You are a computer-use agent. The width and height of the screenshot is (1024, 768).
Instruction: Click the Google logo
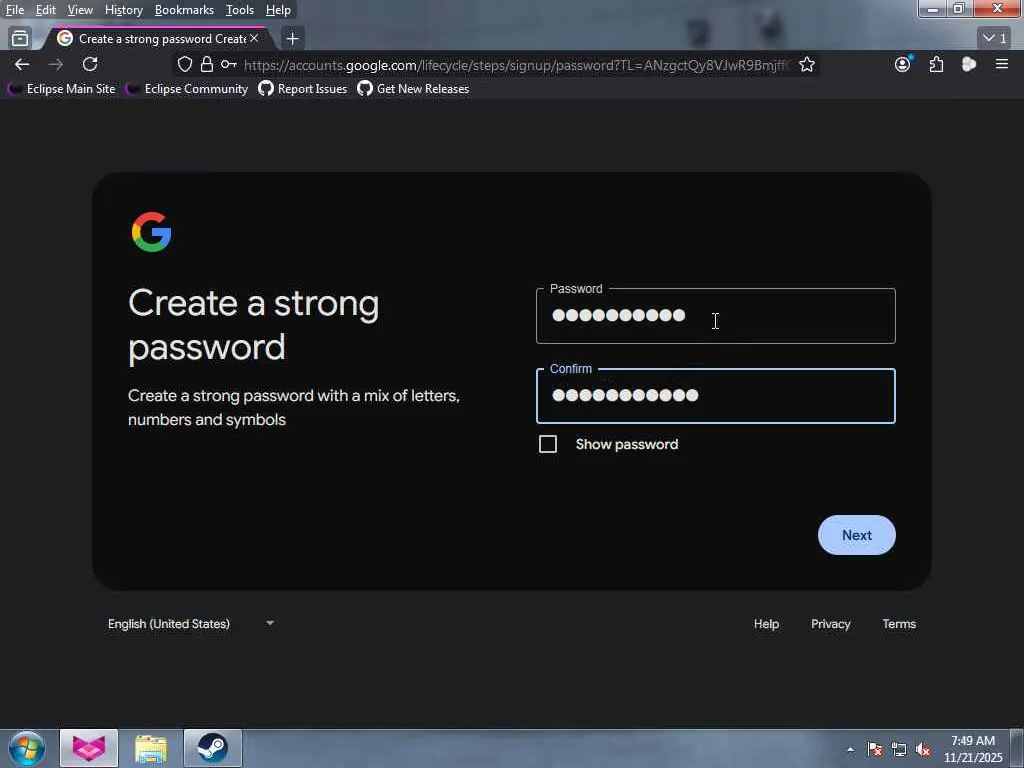[152, 232]
